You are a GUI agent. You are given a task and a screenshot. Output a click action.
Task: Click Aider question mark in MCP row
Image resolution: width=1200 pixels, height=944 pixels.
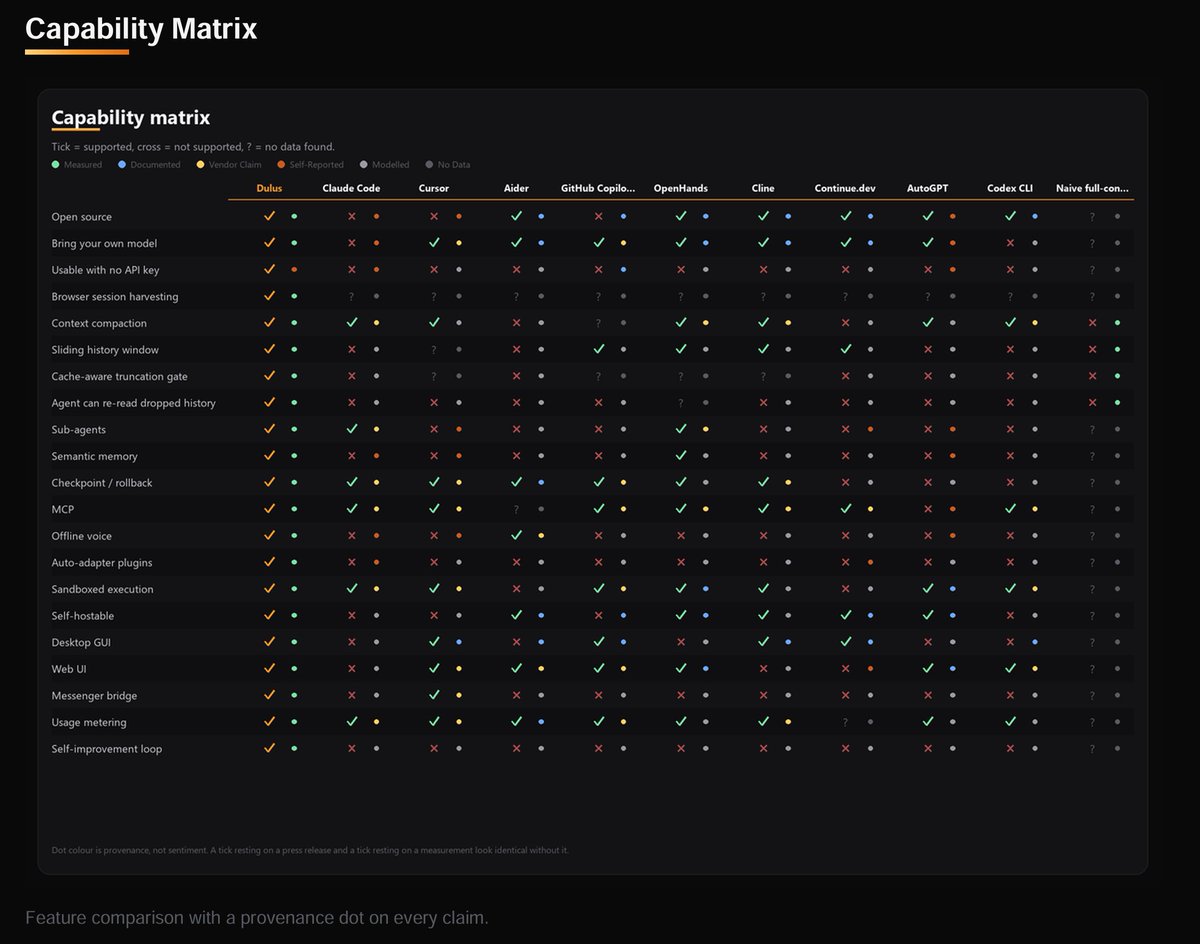pos(516,509)
